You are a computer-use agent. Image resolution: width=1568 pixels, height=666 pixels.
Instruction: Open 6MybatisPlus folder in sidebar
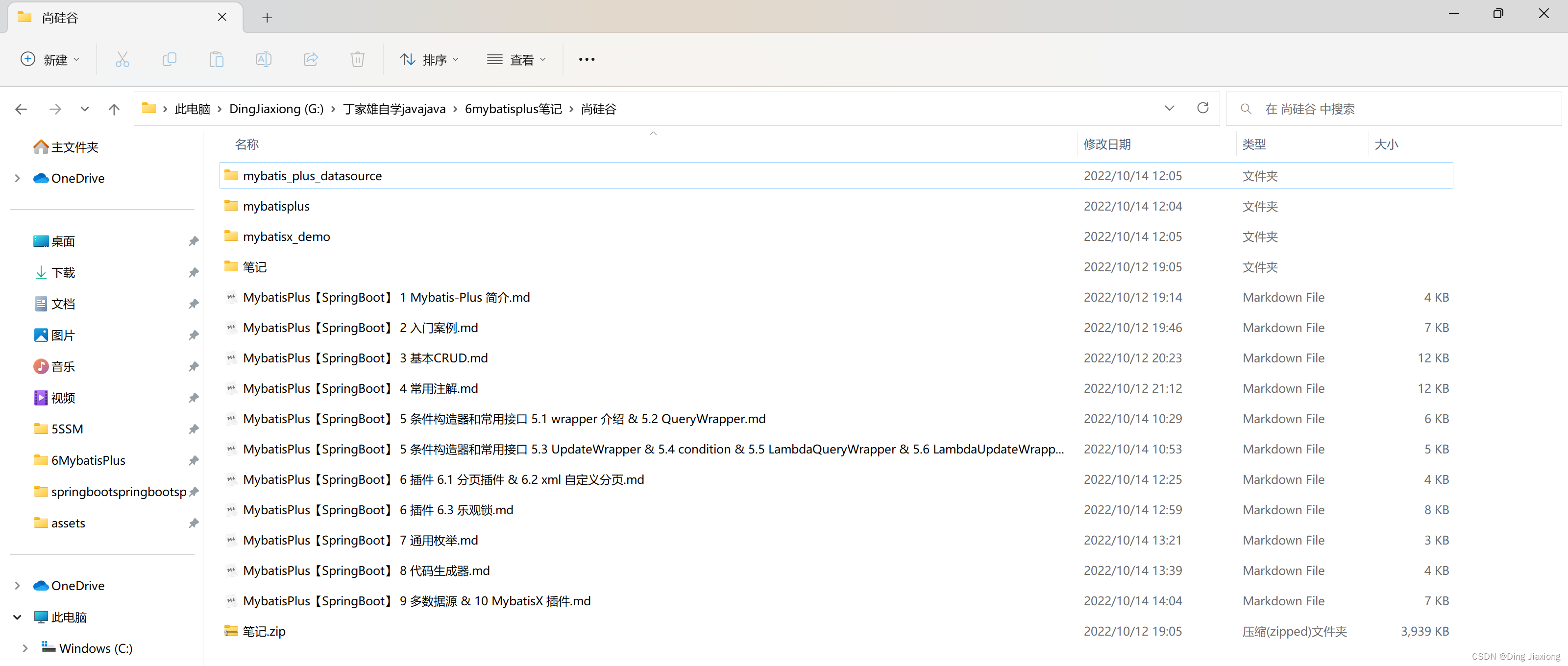click(80, 460)
